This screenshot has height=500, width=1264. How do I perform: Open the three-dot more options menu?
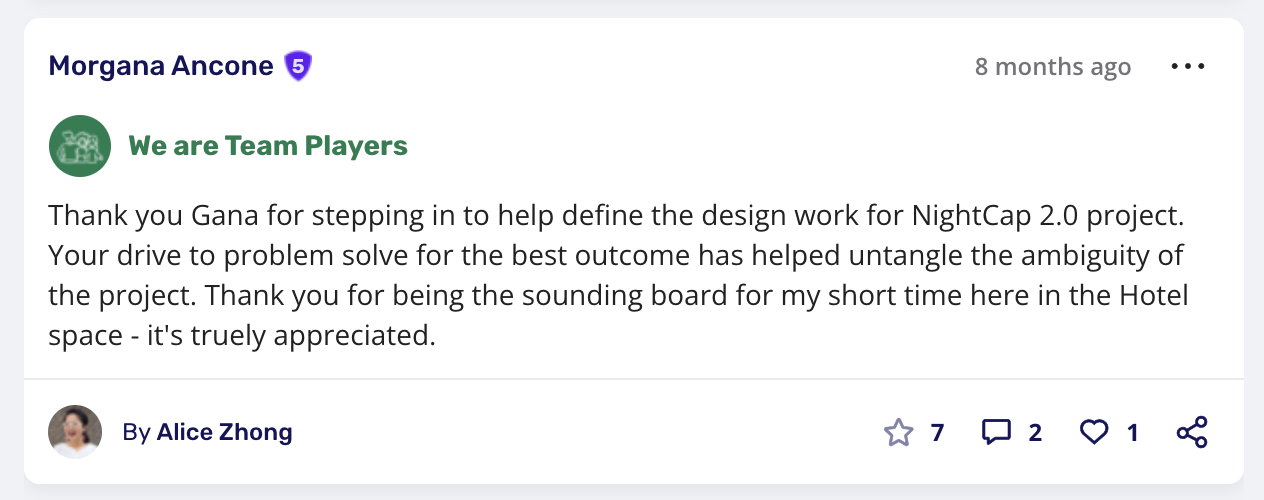(1188, 67)
